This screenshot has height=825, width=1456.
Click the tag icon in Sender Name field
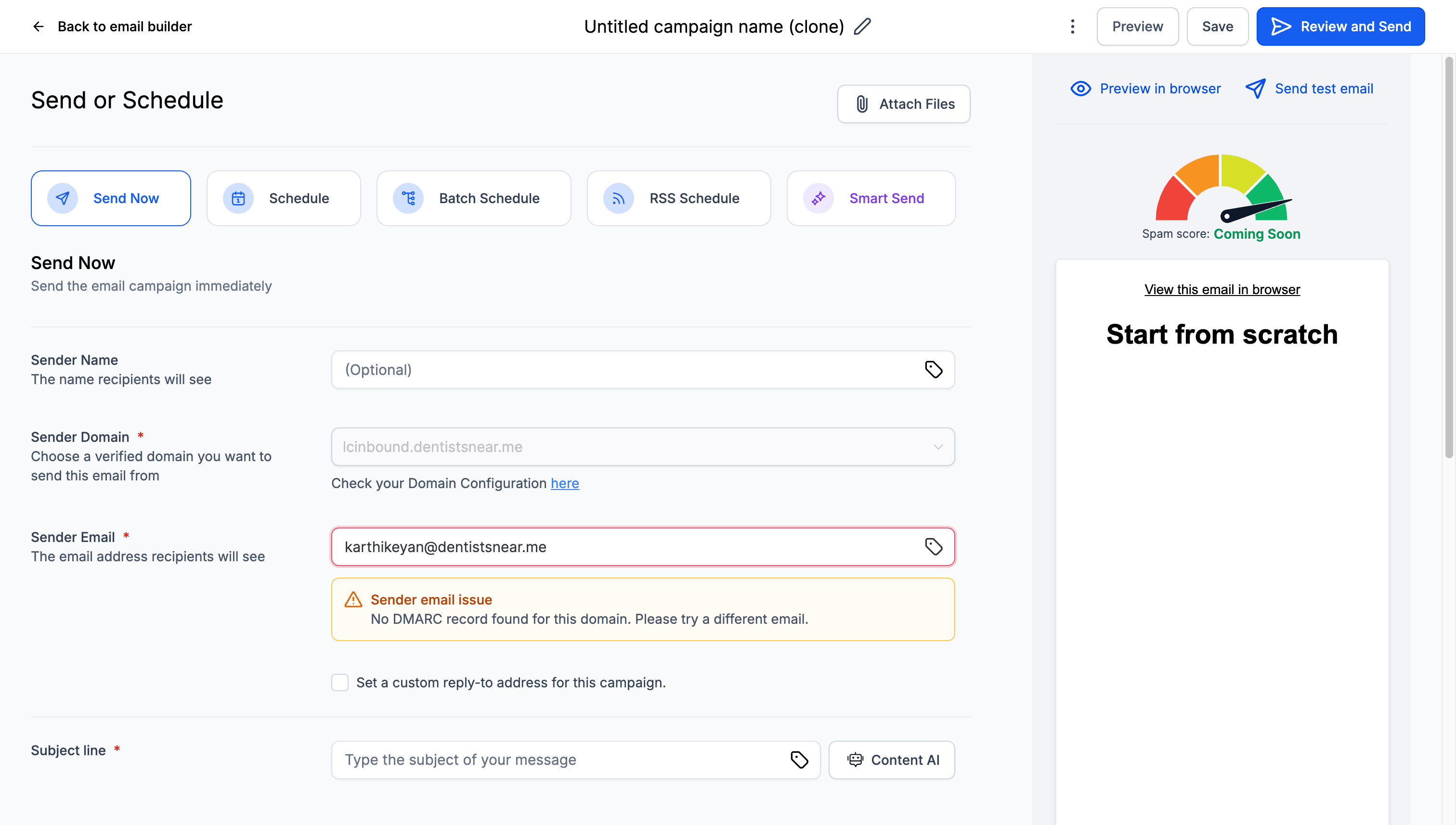pyautogui.click(x=934, y=370)
